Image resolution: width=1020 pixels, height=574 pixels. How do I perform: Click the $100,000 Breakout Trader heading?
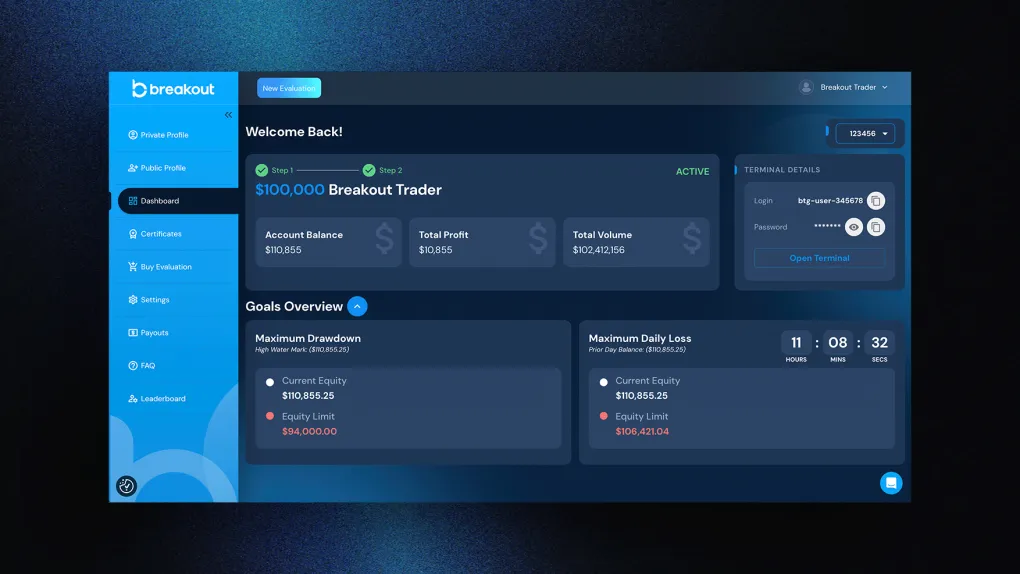(x=349, y=190)
